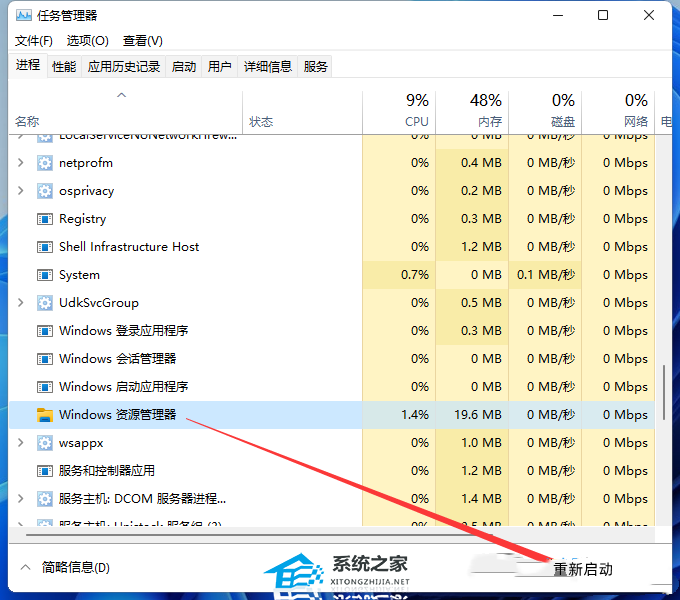Select the Shell Infrastructure Host name
This screenshot has width=680, height=600.
coord(129,247)
